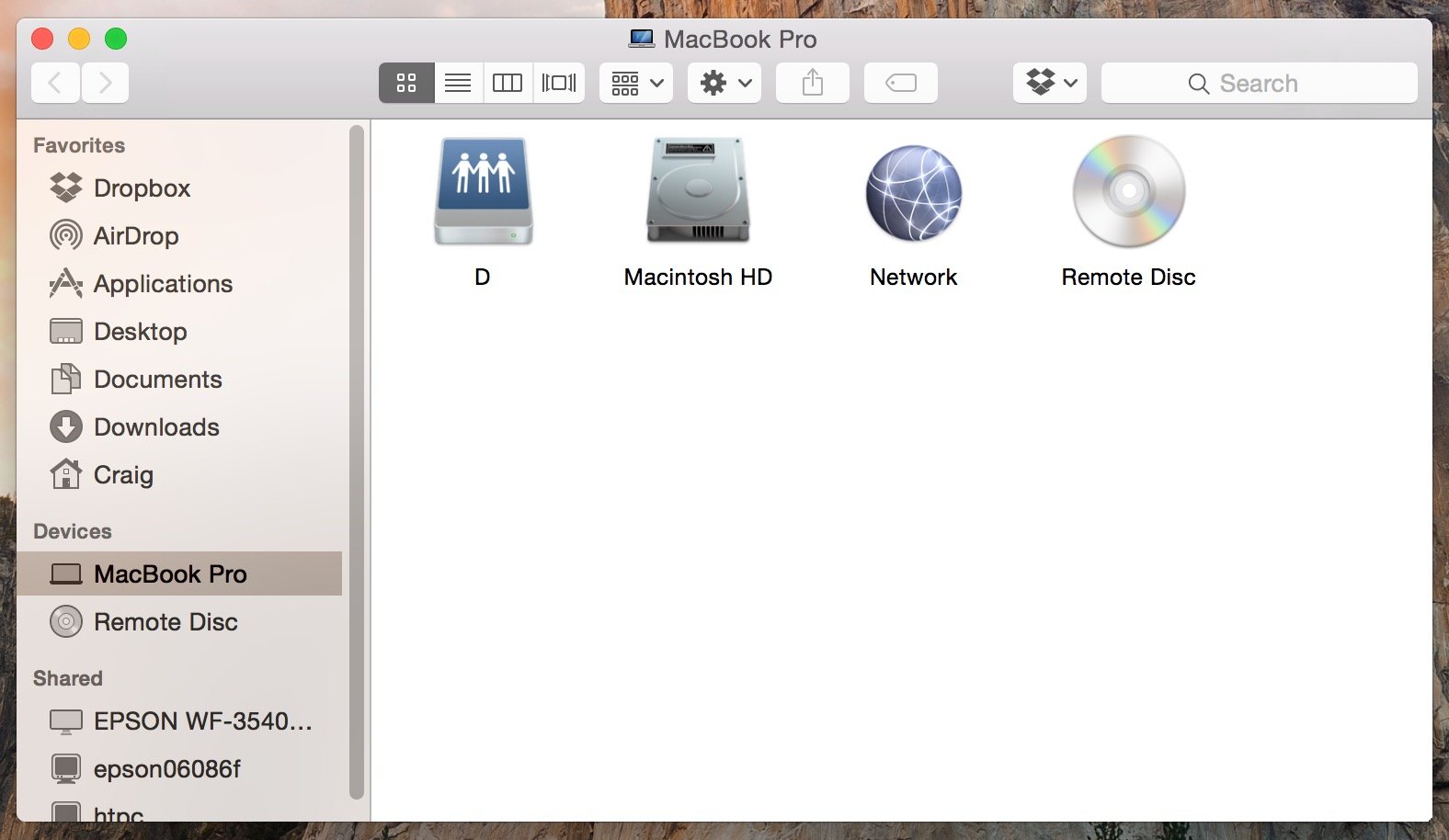This screenshot has width=1449, height=840.
Task: Click the Downloads arrow icon in sidebar
Action: pyautogui.click(x=66, y=426)
